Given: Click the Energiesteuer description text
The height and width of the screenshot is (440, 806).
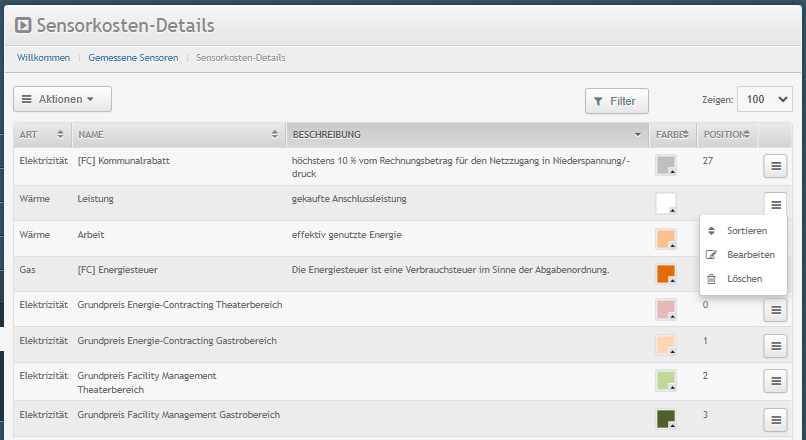Looking at the screenshot, I should (450, 270).
